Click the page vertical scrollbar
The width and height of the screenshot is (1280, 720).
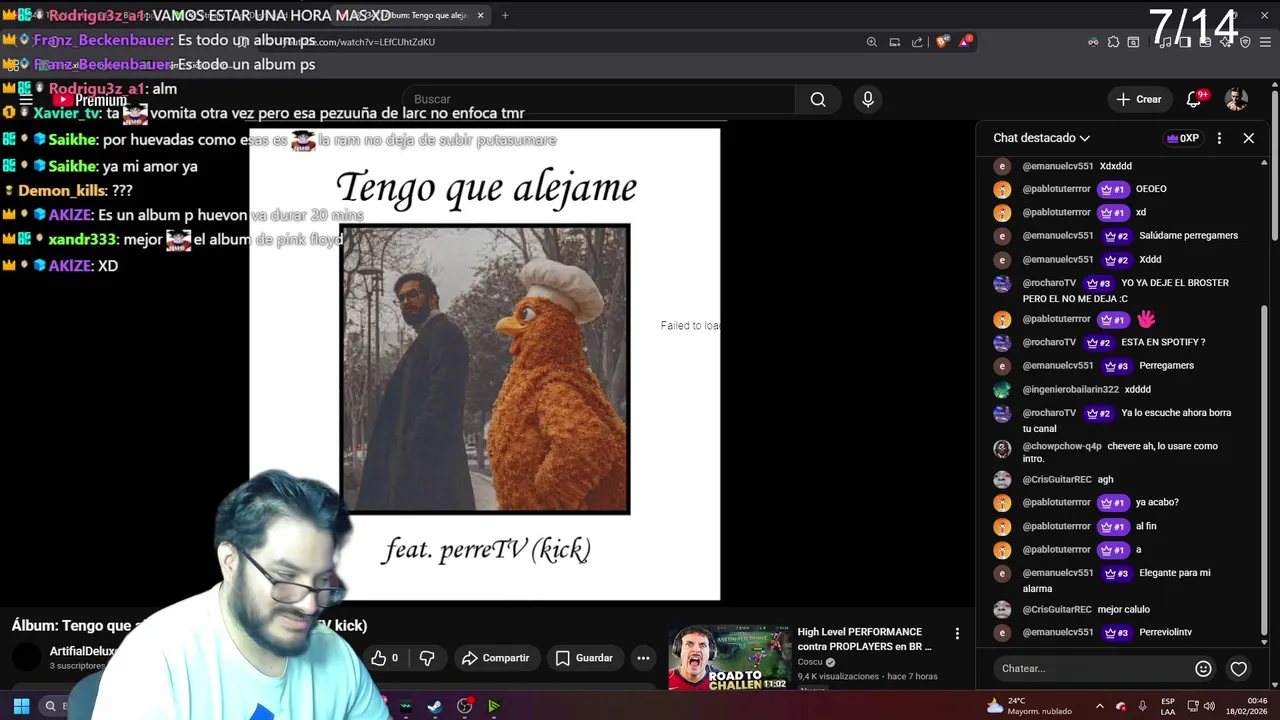pyautogui.click(x=1275, y=165)
